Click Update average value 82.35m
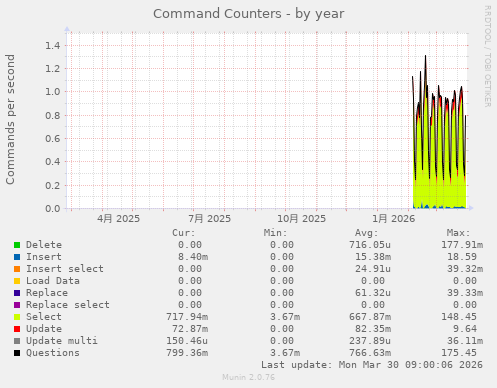This screenshot has height=388, width=497. click(x=373, y=329)
